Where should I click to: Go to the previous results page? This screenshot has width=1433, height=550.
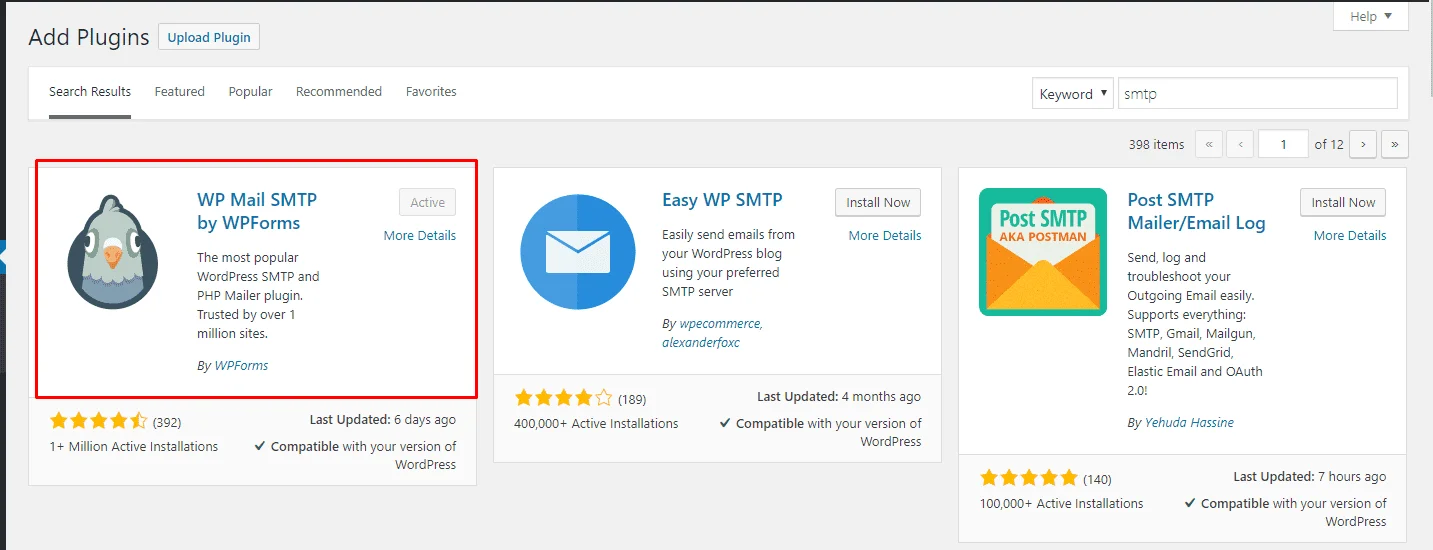1240,144
